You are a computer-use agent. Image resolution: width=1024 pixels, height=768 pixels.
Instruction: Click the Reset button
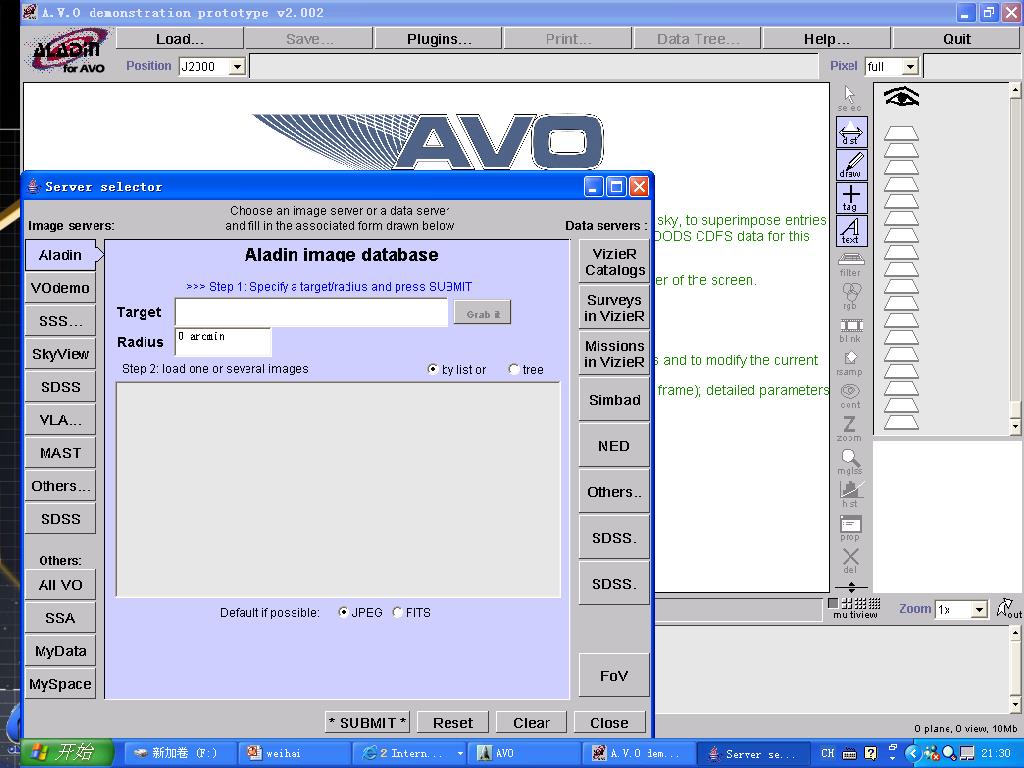coord(453,722)
